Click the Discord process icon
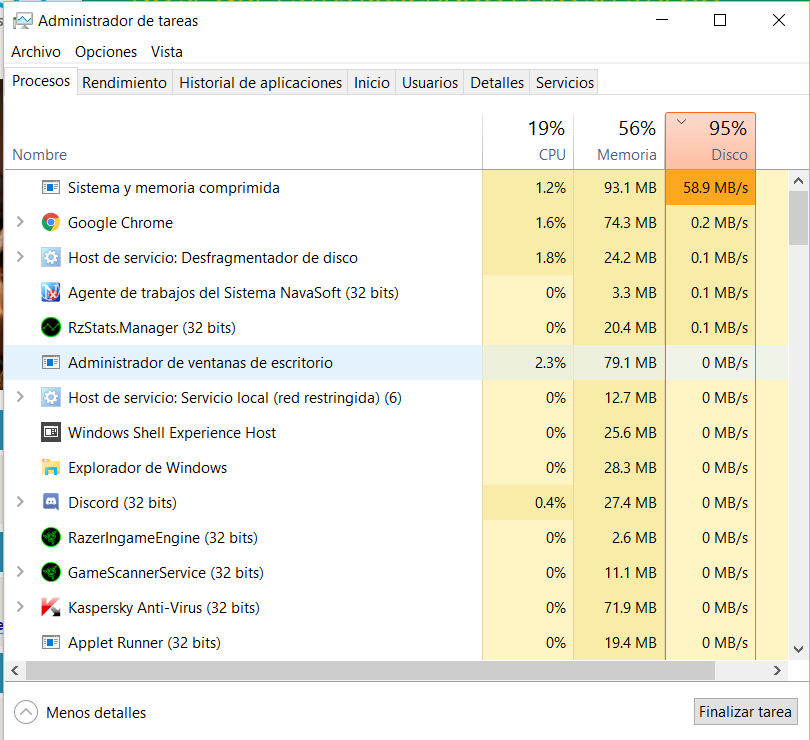 (x=51, y=502)
